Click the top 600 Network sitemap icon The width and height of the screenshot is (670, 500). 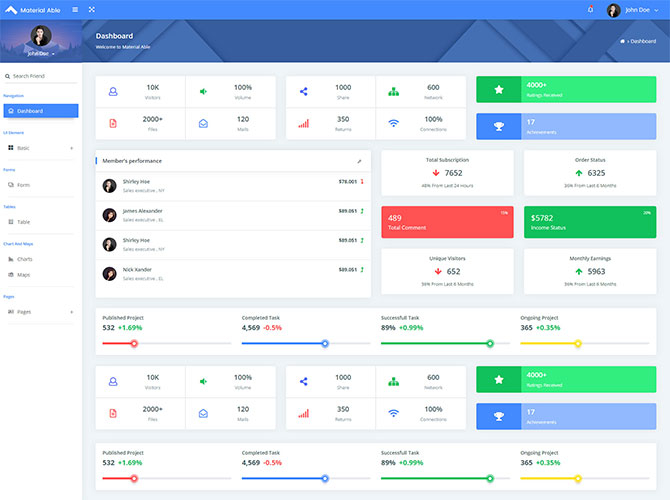tap(394, 91)
